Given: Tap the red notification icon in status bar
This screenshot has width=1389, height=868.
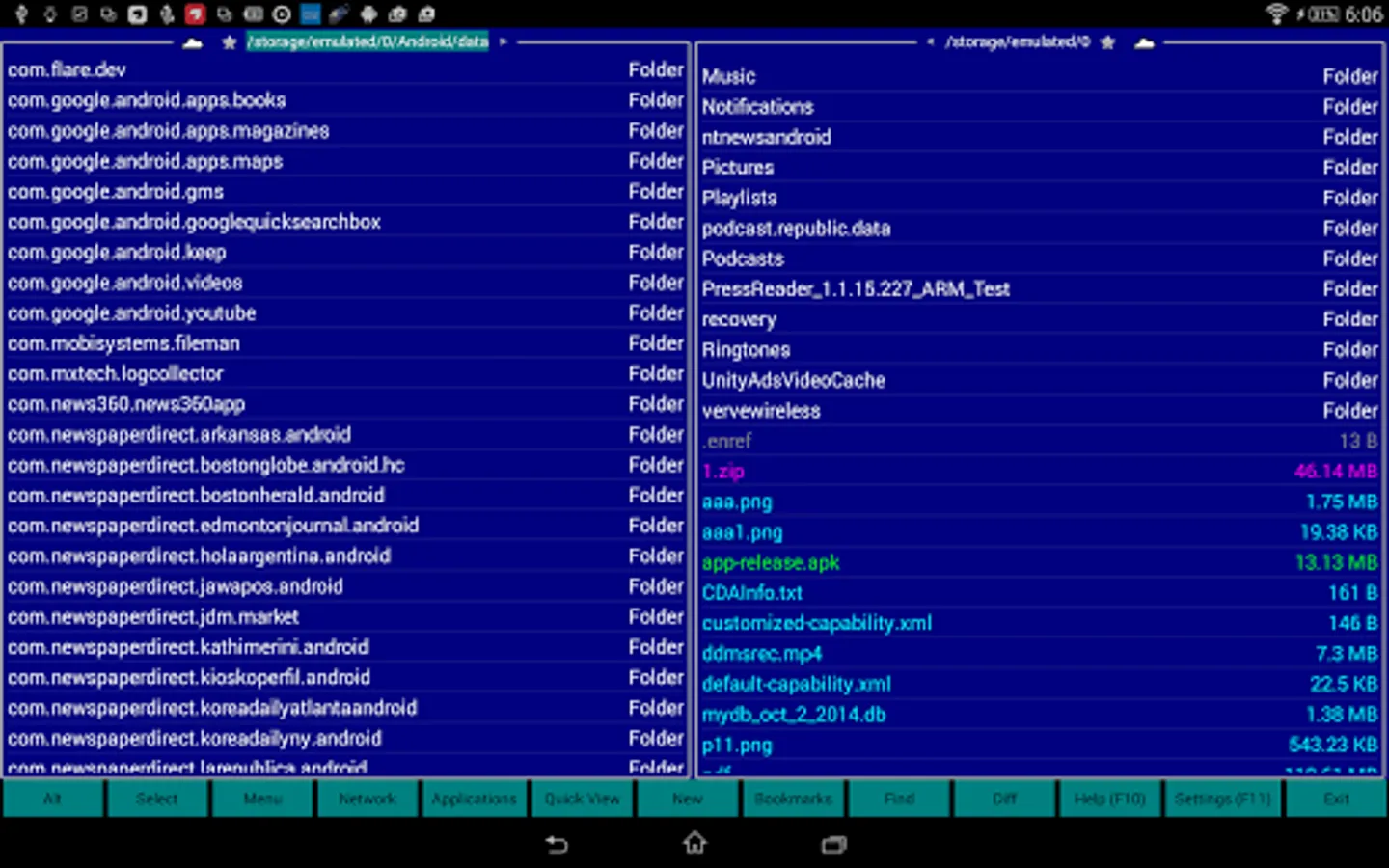Looking at the screenshot, I should (x=196, y=14).
